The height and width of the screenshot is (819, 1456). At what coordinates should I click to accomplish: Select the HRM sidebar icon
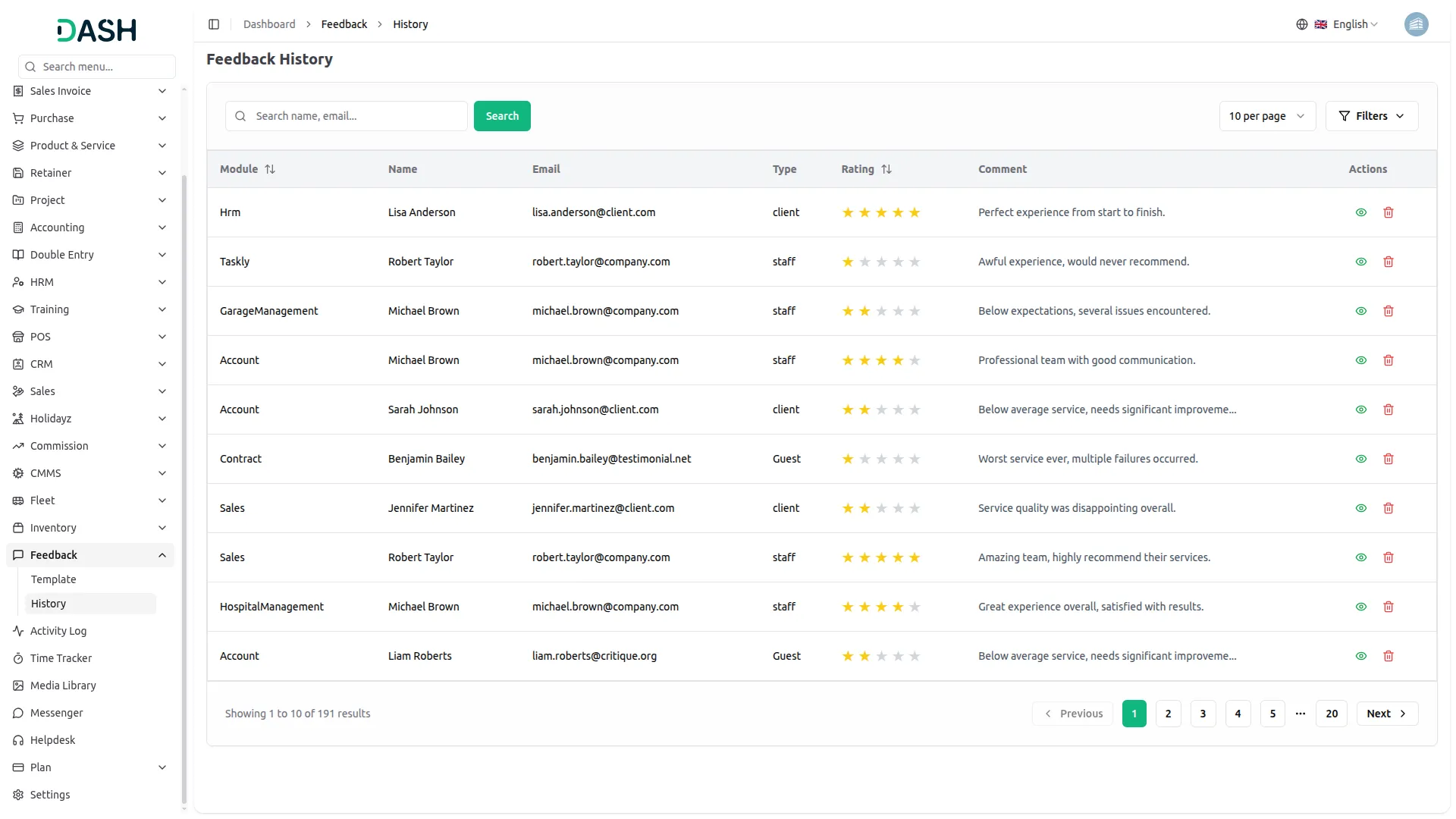(17, 281)
